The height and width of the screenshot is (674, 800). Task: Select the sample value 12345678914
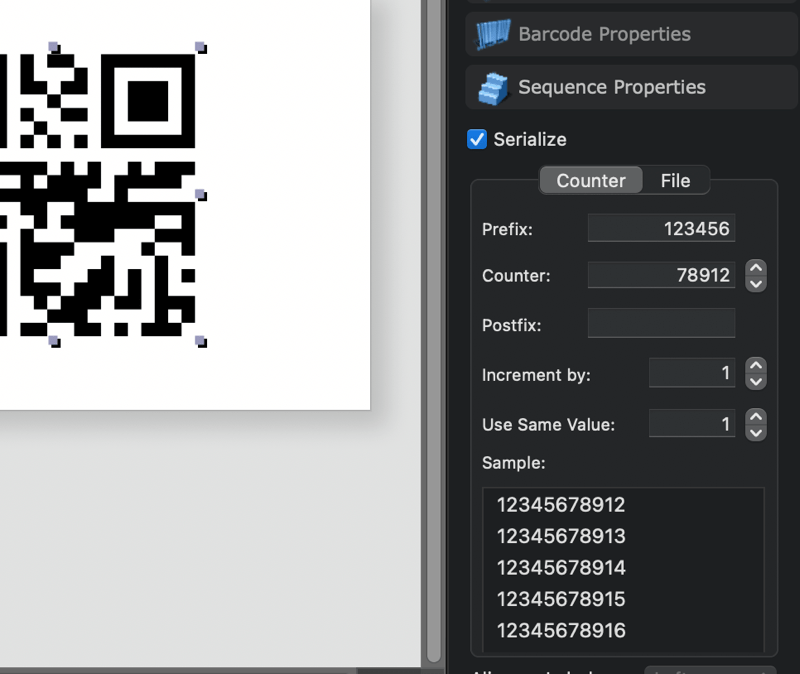(x=561, y=567)
